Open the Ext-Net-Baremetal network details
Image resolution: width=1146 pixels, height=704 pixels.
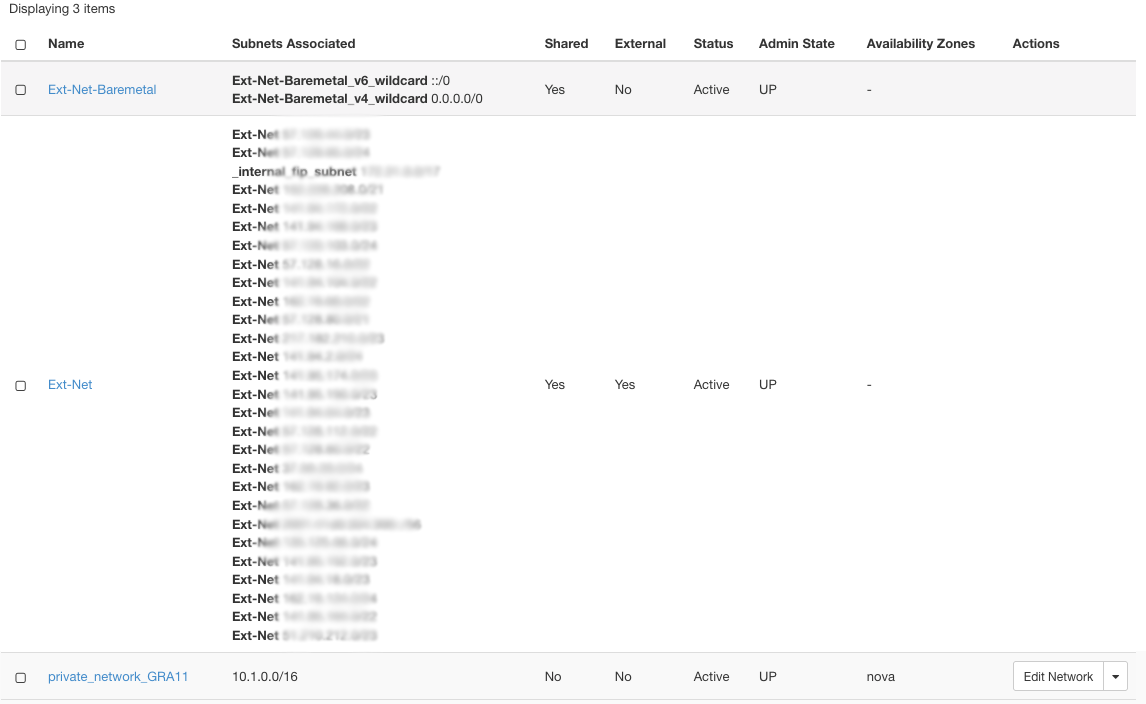101,89
